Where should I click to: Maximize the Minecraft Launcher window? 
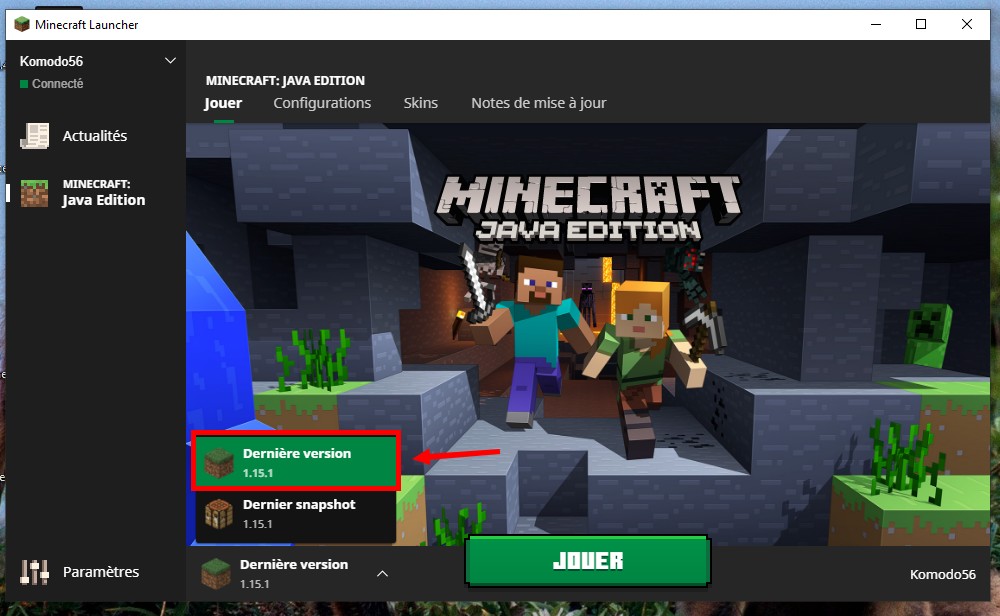point(921,24)
